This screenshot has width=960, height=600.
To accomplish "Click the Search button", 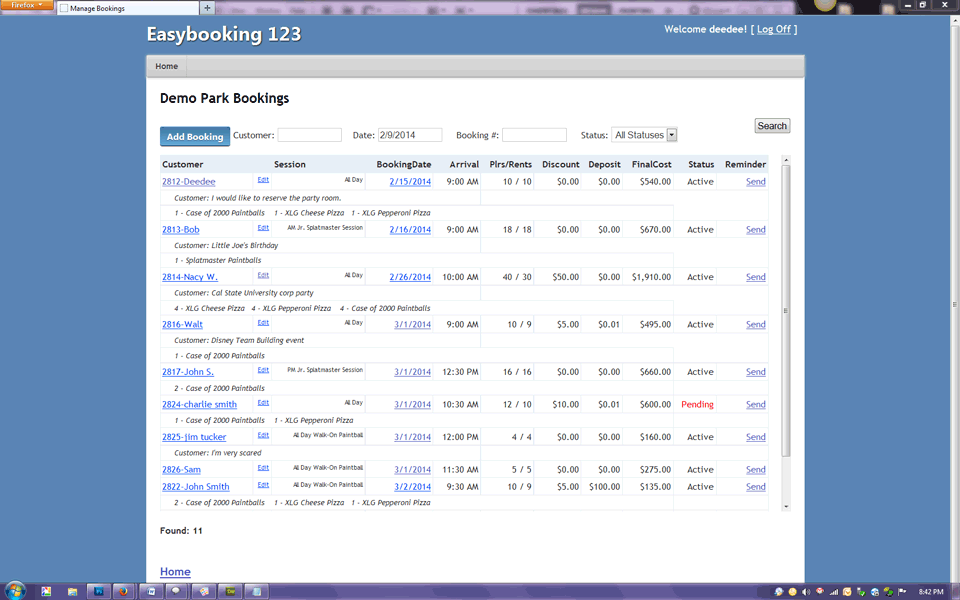I will [772, 126].
